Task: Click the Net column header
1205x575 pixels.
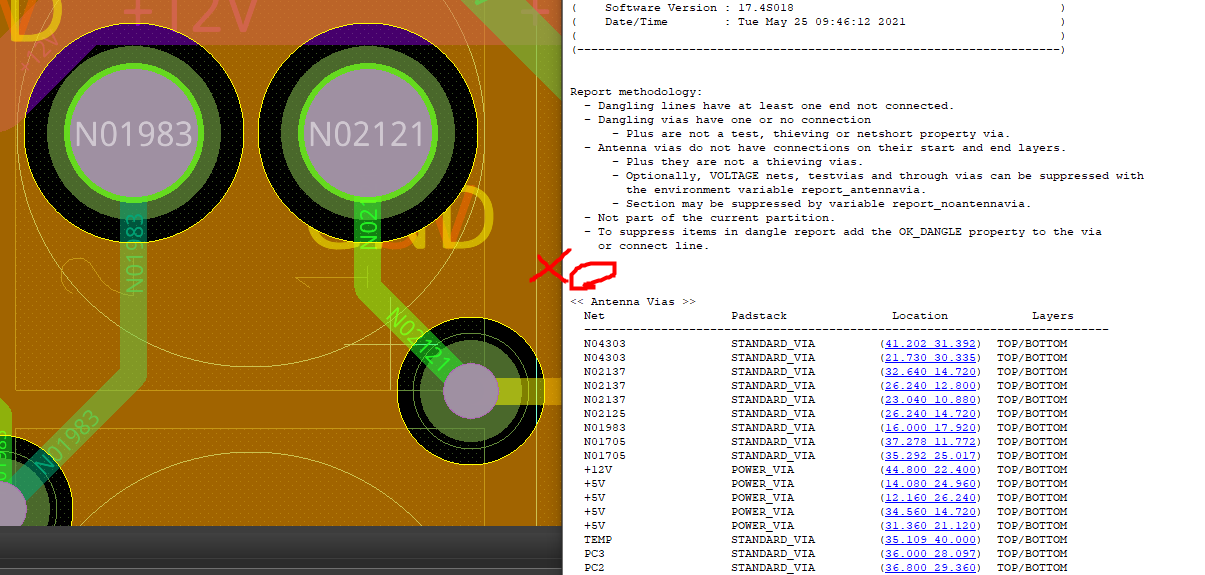Action: [595, 315]
